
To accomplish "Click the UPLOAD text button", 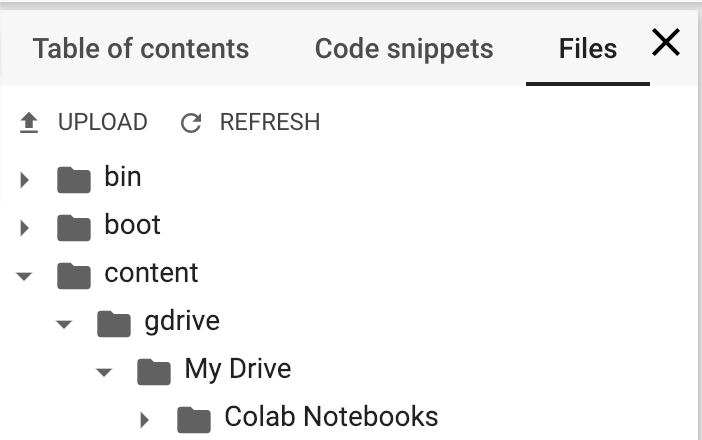I will 103,122.
